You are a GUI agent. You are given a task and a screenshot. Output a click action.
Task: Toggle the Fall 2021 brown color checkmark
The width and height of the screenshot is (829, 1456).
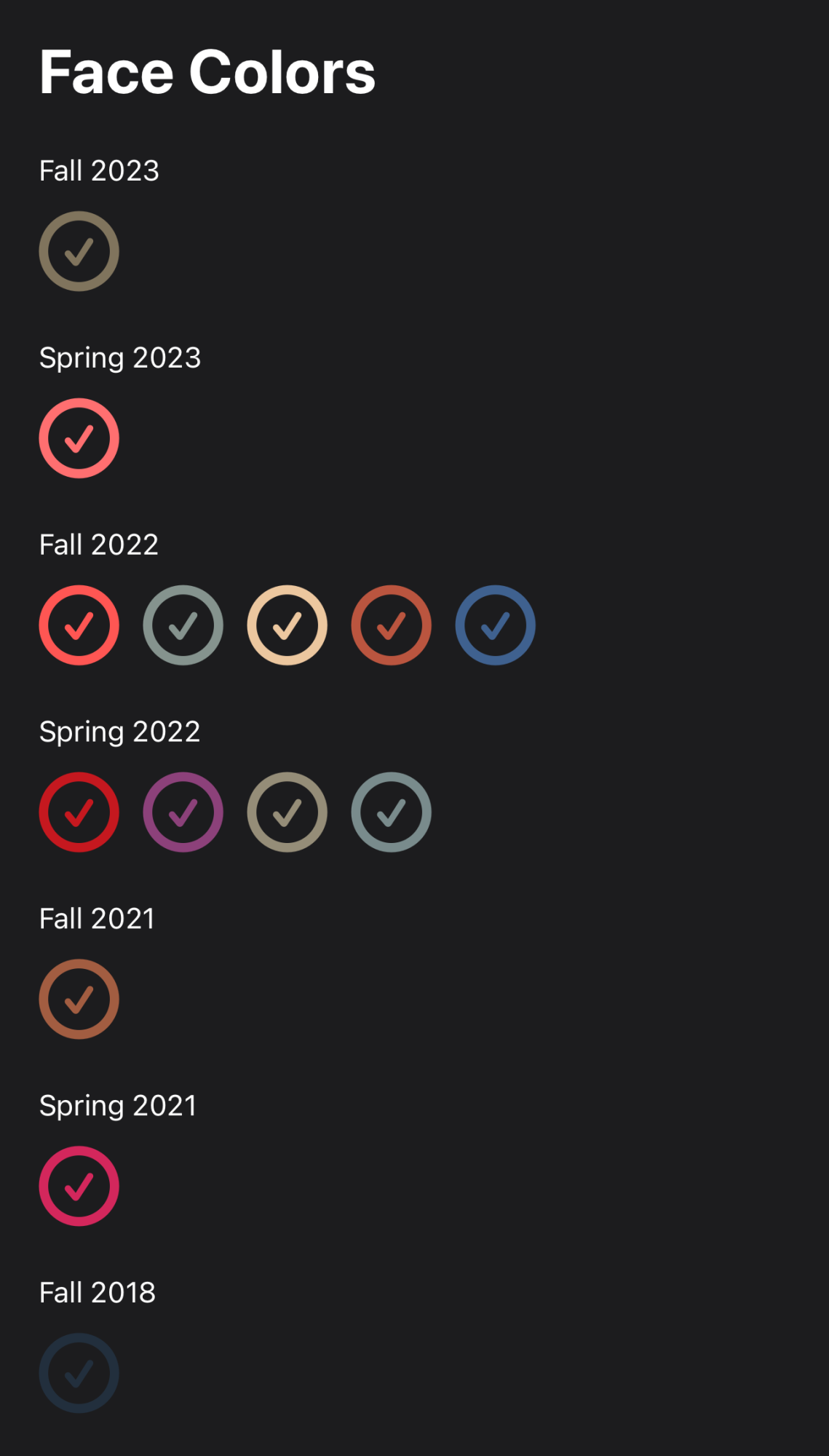coord(79,1000)
